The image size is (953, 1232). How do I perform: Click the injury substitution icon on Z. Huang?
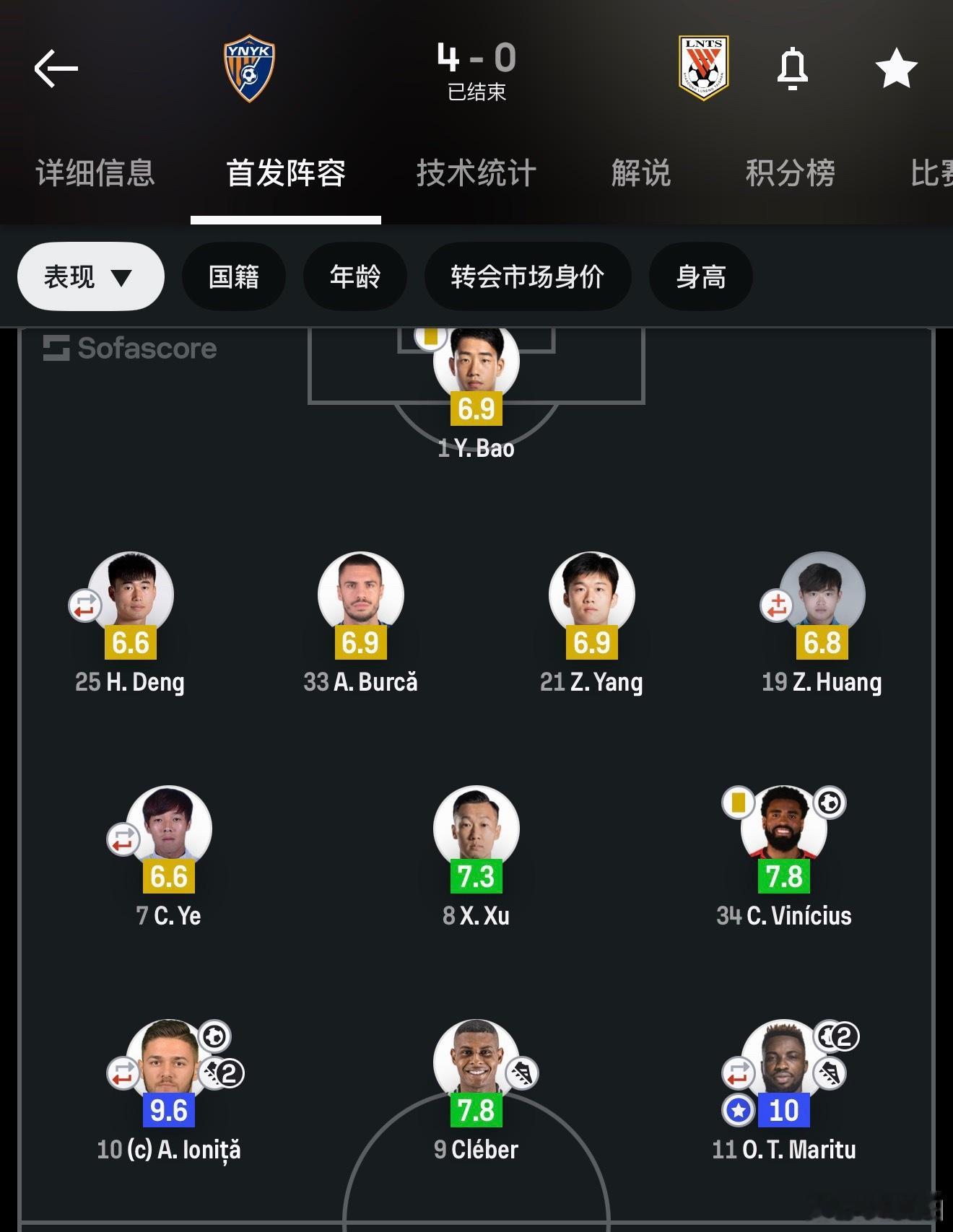[x=777, y=606]
